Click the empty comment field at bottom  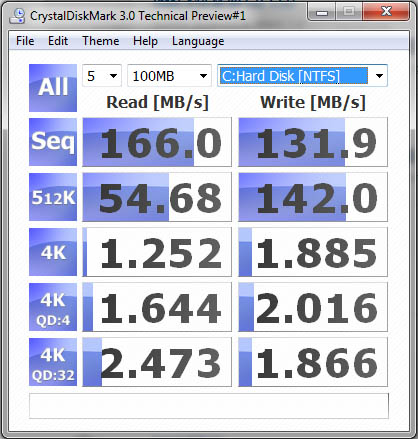coord(209,406)
